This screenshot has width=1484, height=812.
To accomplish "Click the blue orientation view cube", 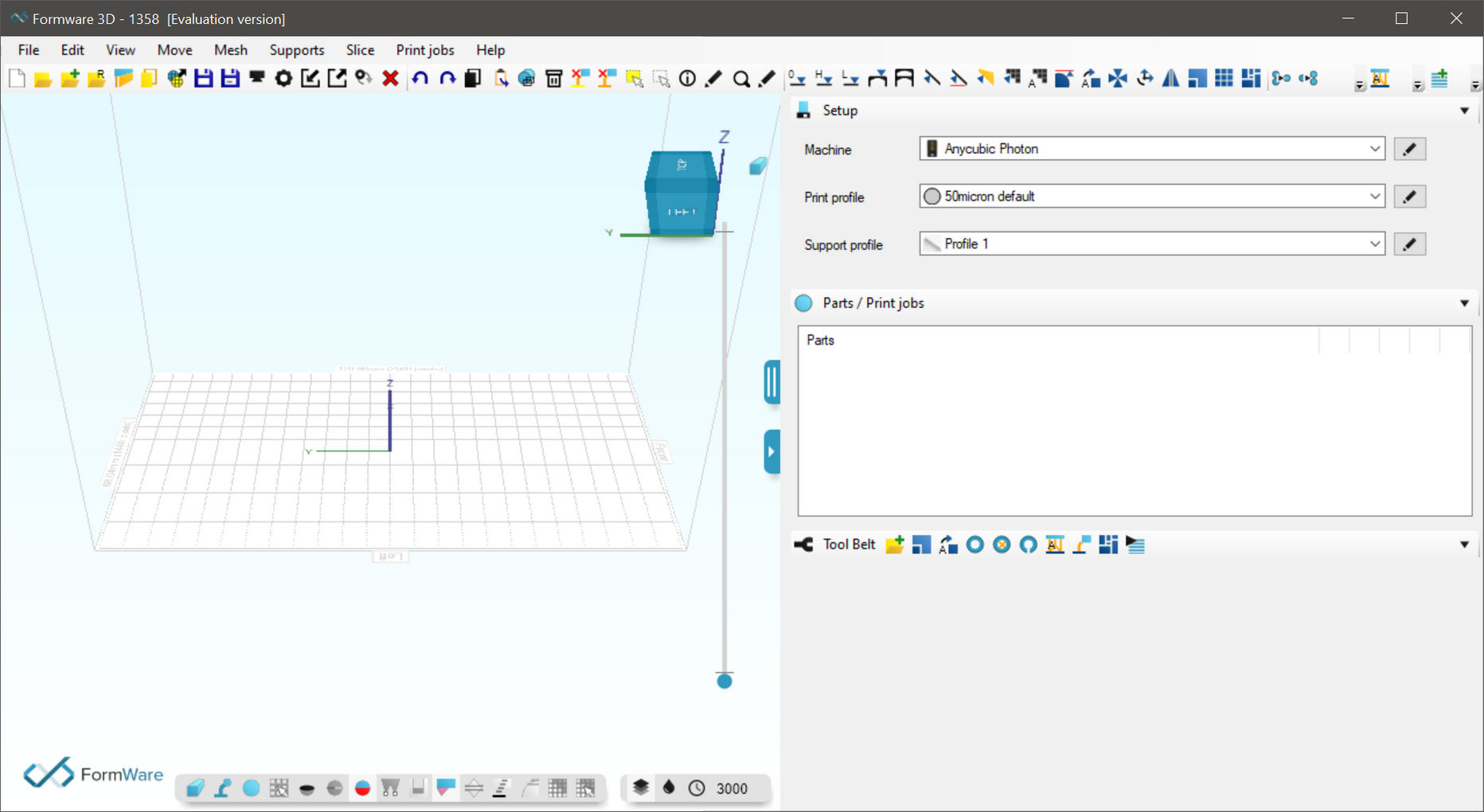I will [682, 193].
